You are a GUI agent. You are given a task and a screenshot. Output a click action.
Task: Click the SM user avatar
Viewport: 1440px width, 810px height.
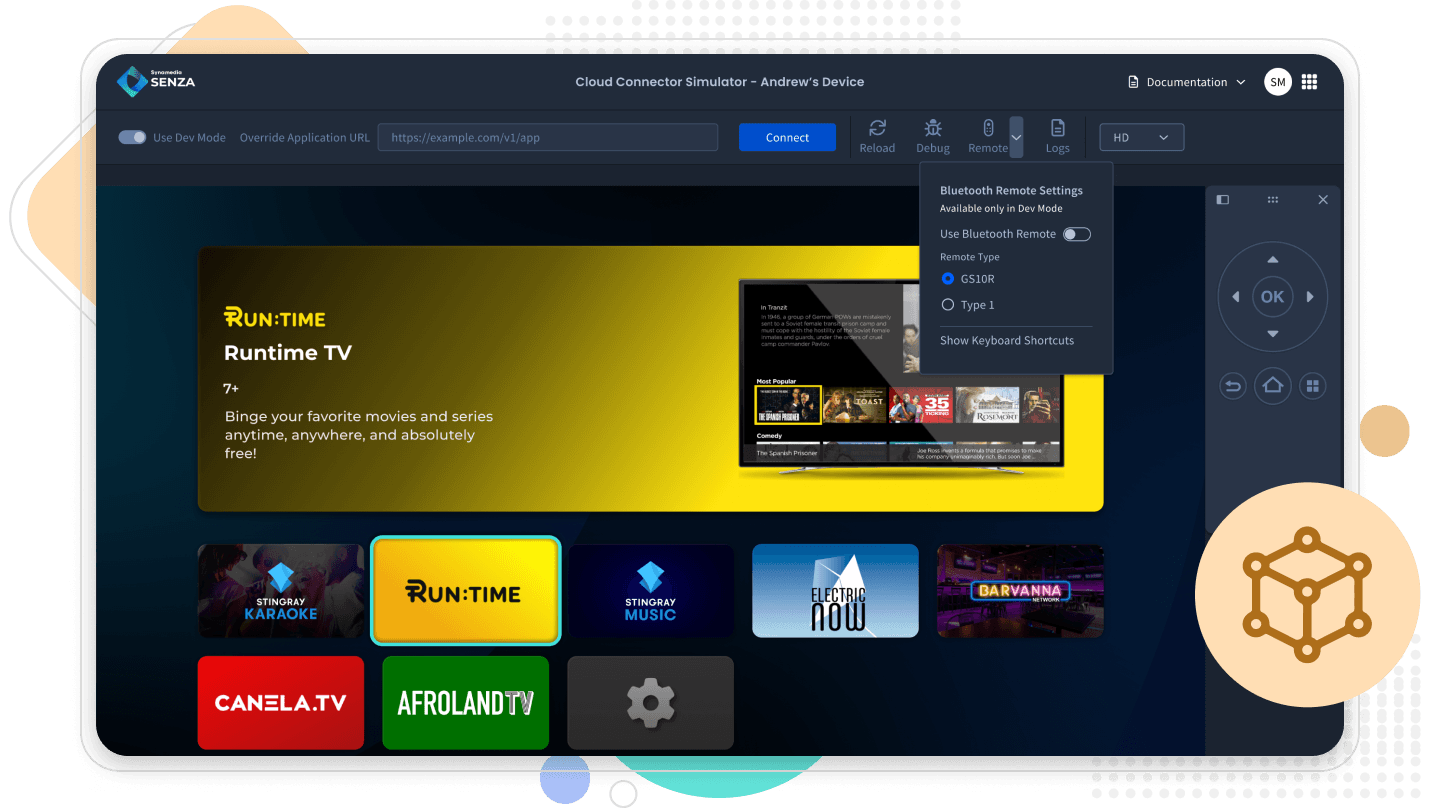[x=1277, y=82]
